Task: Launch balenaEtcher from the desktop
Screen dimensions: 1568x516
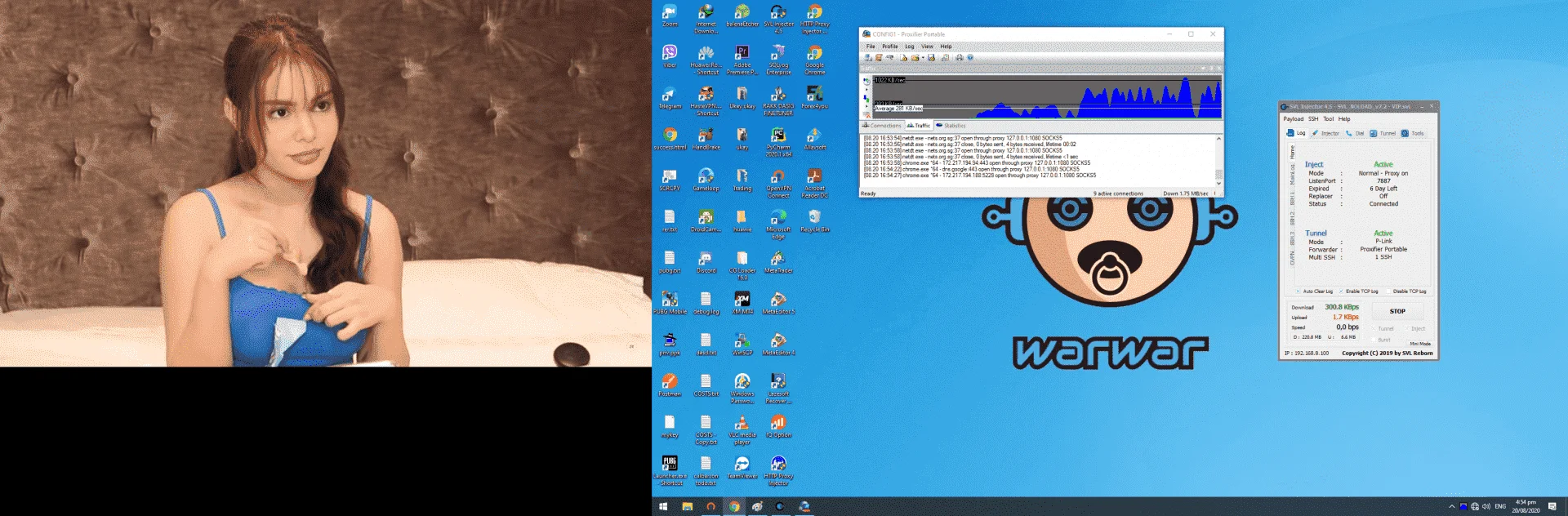Action: [x=742, y=16]
